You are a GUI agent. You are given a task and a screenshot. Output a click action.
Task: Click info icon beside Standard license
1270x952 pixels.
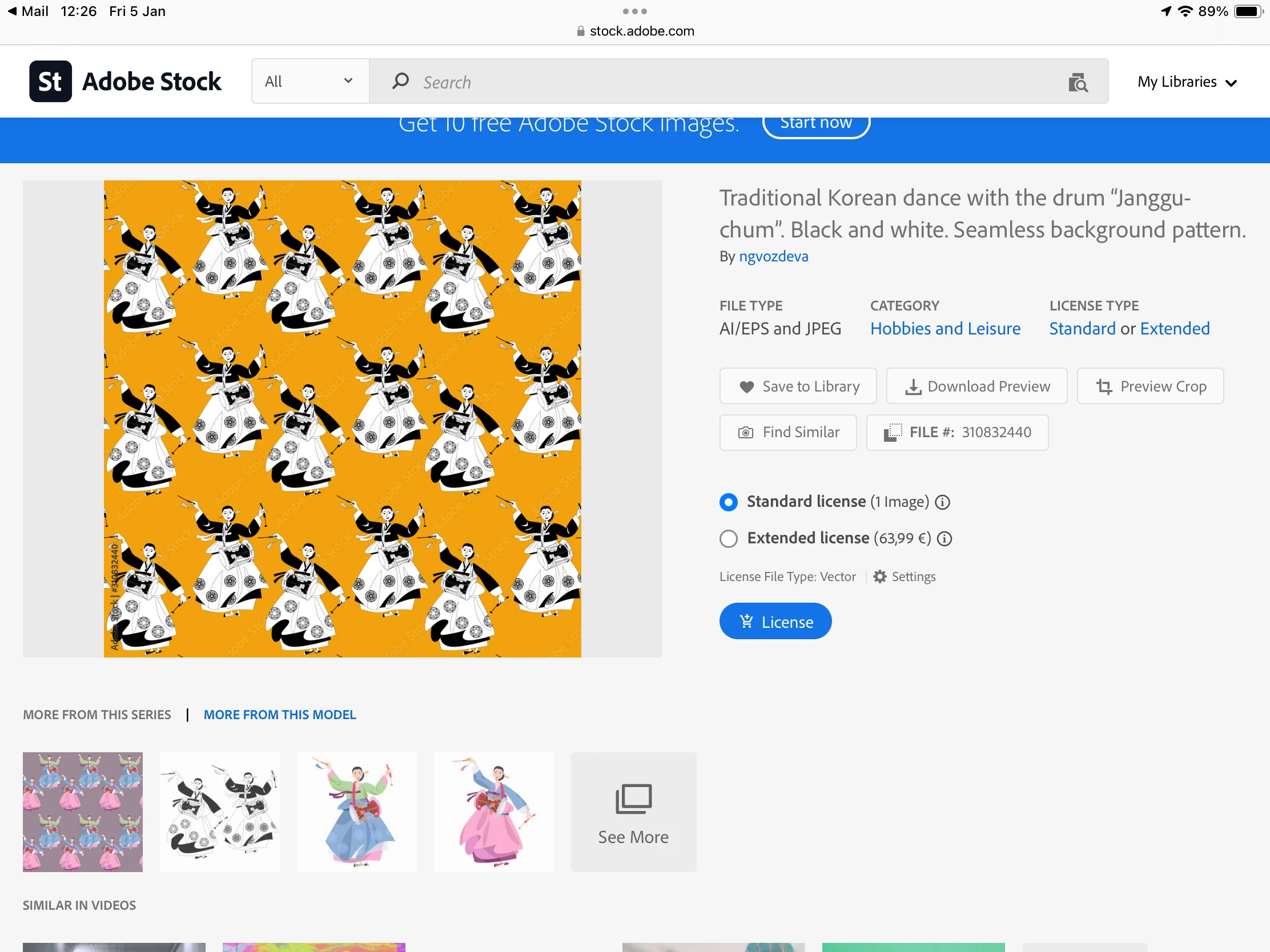(942, 502)
